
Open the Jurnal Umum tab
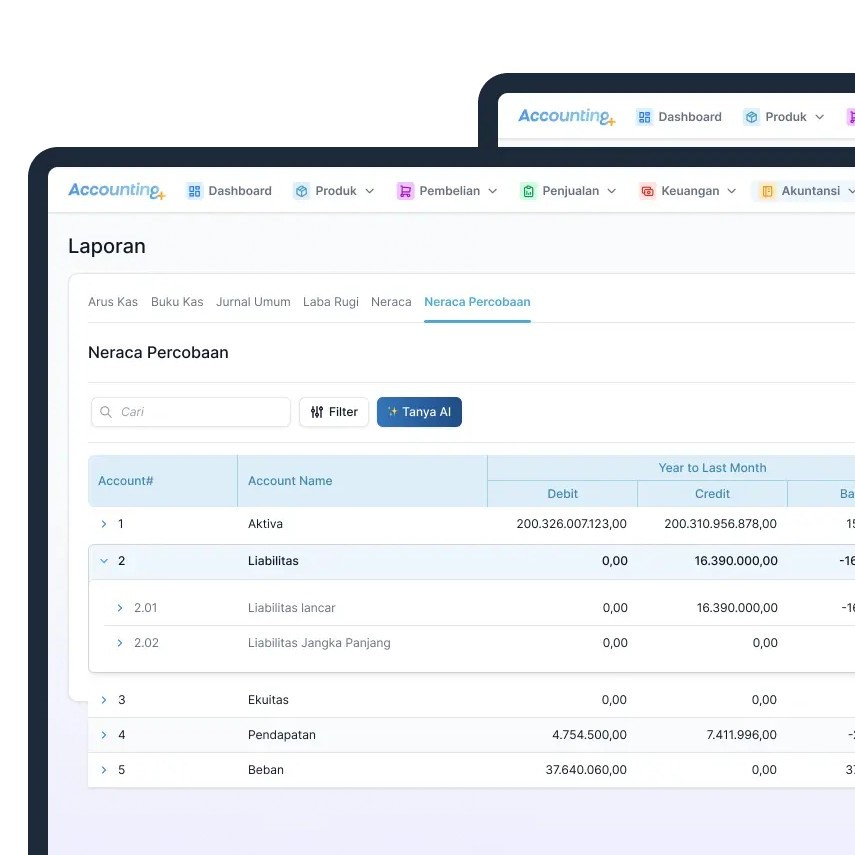pyautogui.click(x=253, y=302)
